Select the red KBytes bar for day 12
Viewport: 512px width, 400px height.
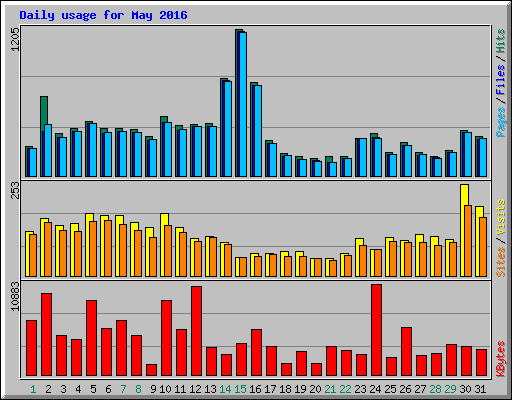(x=197, y=331)
